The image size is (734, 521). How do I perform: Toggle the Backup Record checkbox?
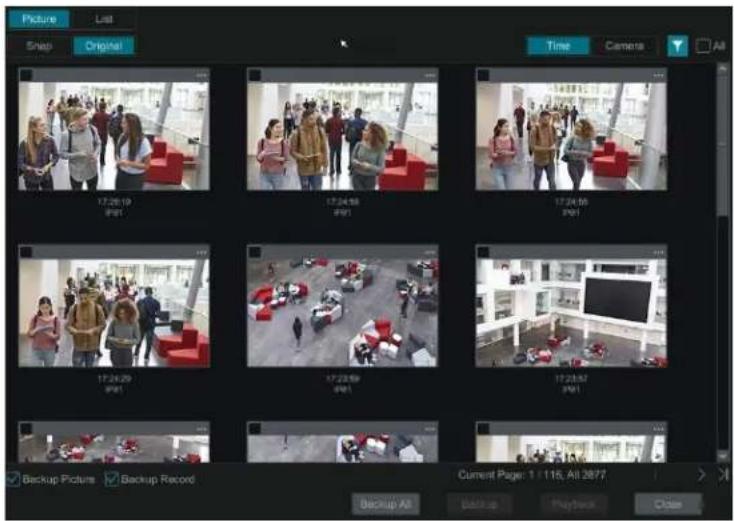tap(111, 479)
